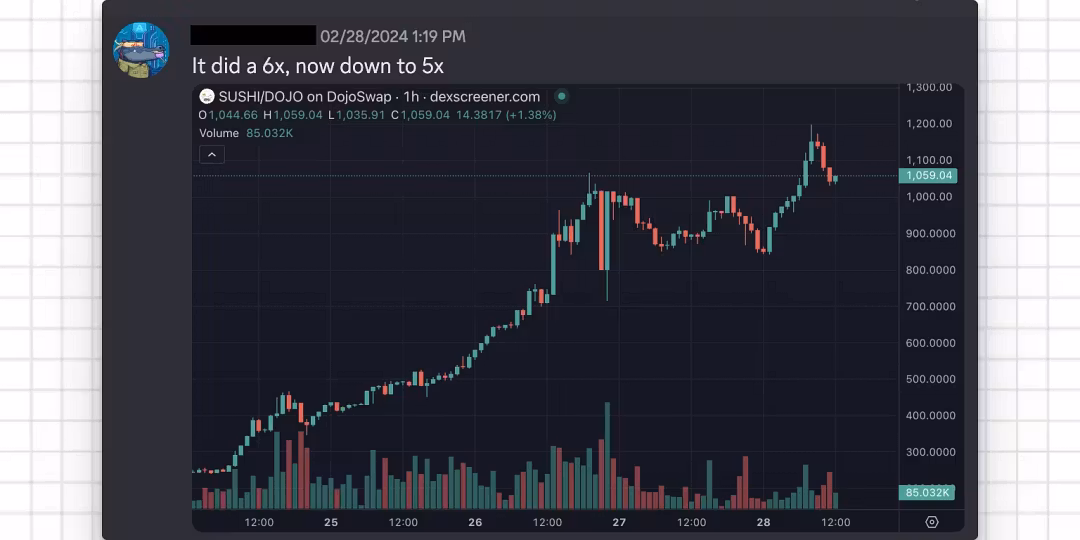The width and height of the screenshot is (1080, 540).
Task: Click the message text "It did a 6x, now down to 5x"
Action: point(318,67)
